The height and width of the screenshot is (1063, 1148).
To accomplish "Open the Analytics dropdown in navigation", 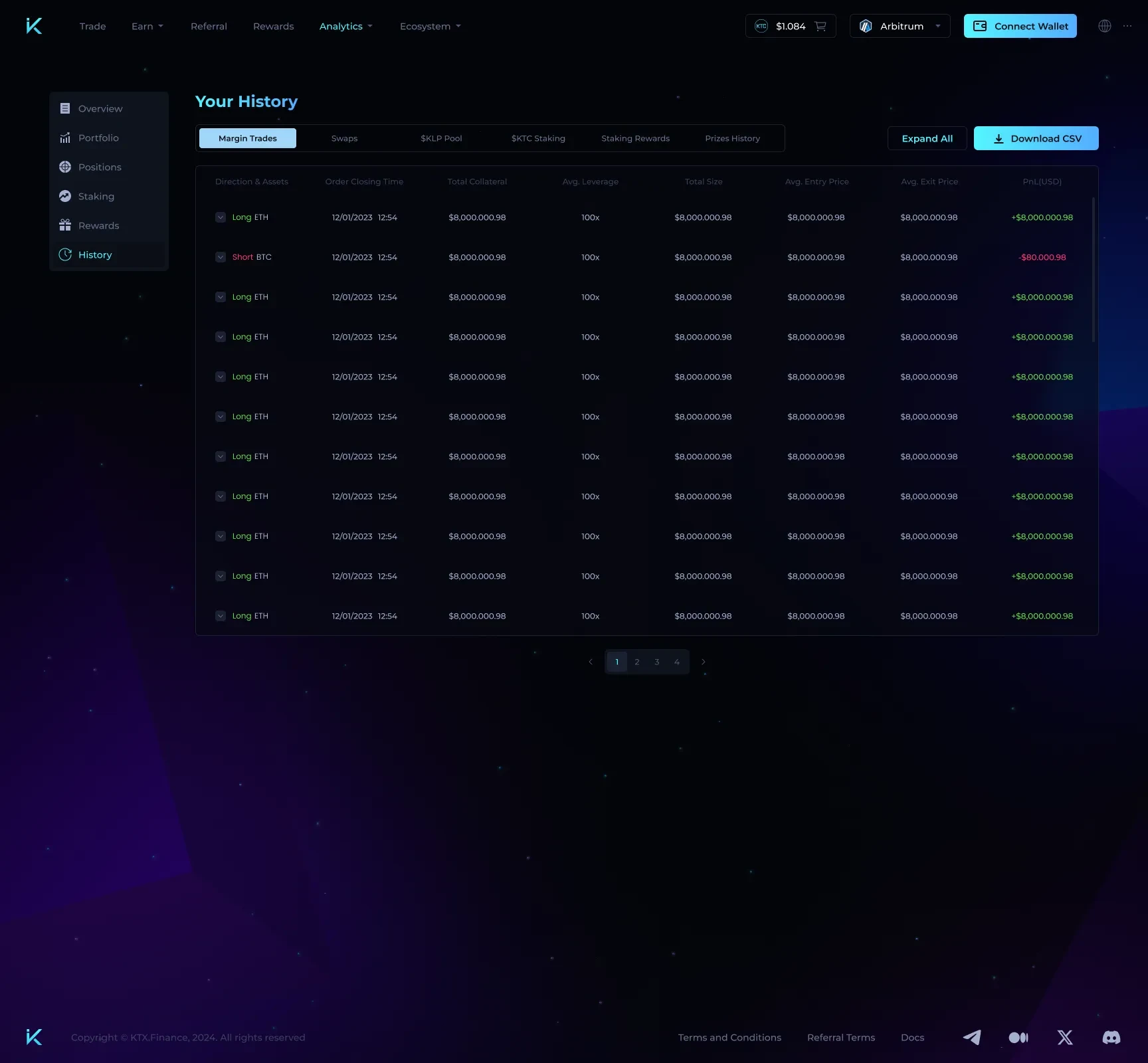I will tap(345, 26).
